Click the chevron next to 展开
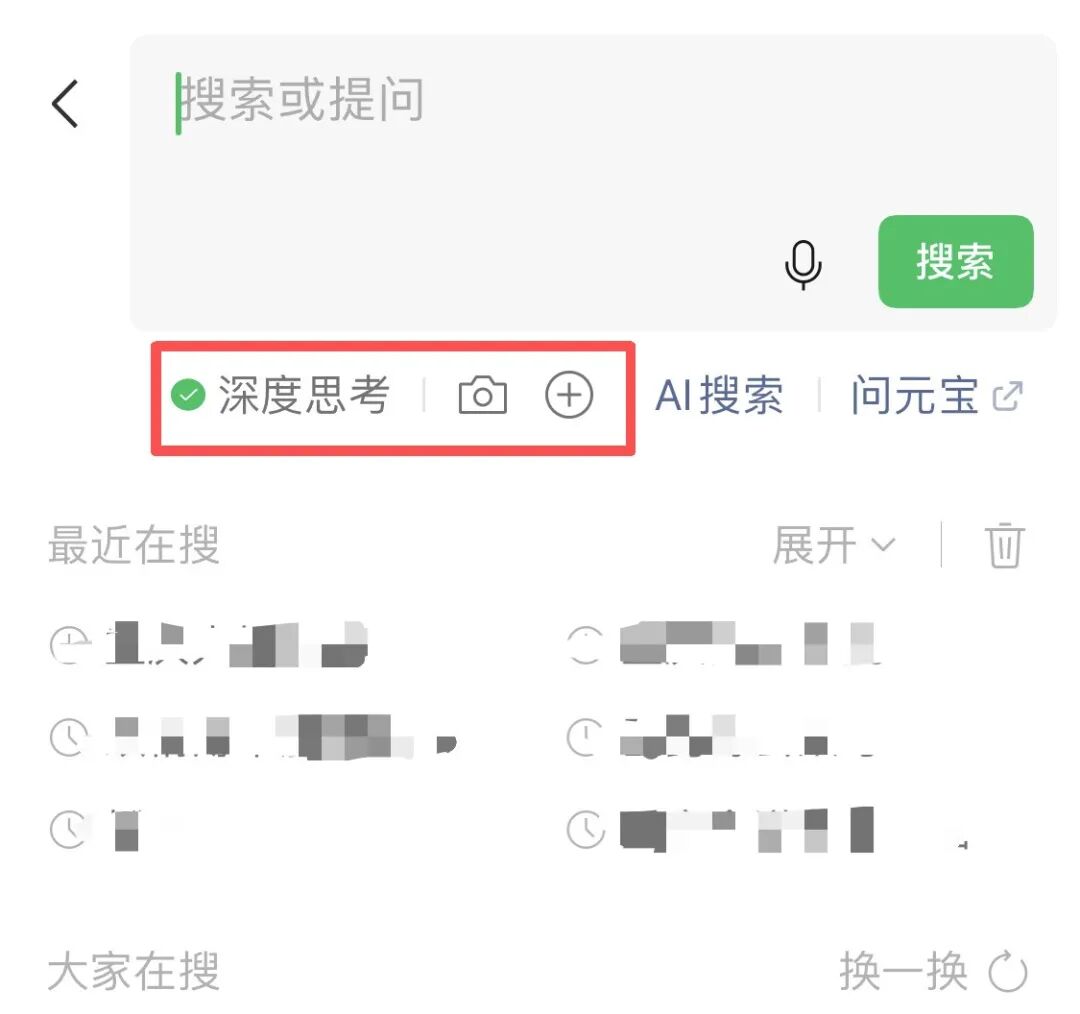Image resolution: width=1080 pixels, height=1014 pixels. [883, 545]
